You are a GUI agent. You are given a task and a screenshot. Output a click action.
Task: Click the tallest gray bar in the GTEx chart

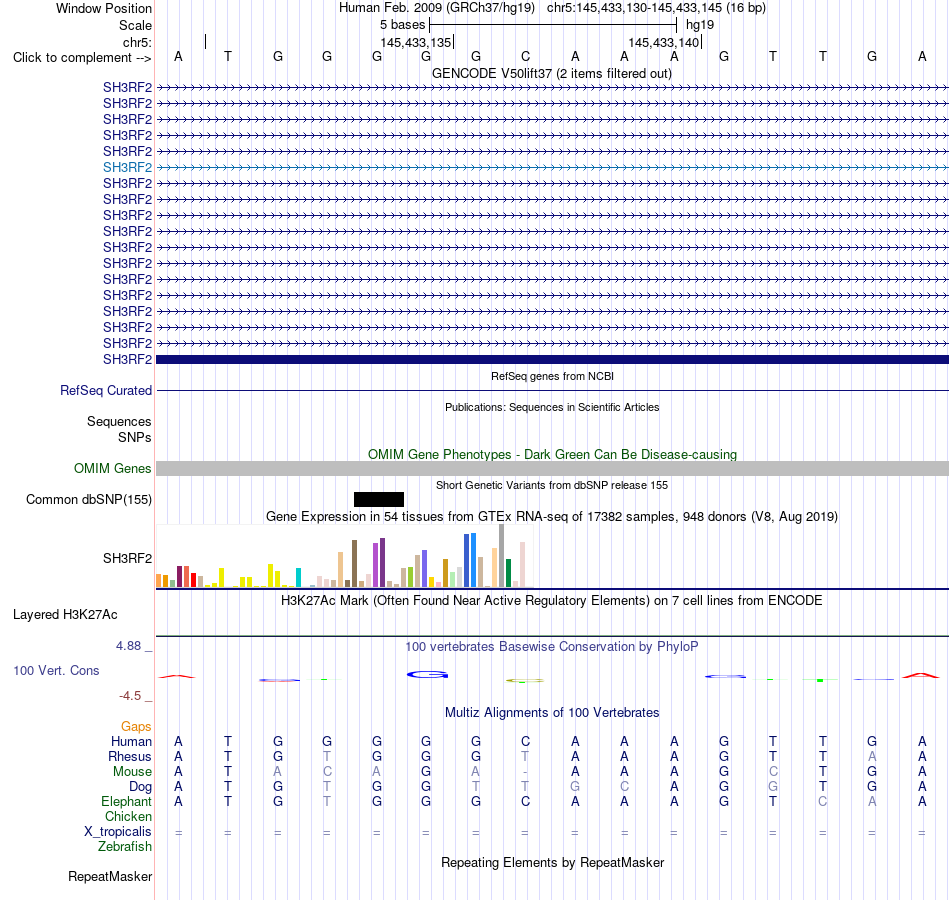pyautogui.click(x=502, y=556)
